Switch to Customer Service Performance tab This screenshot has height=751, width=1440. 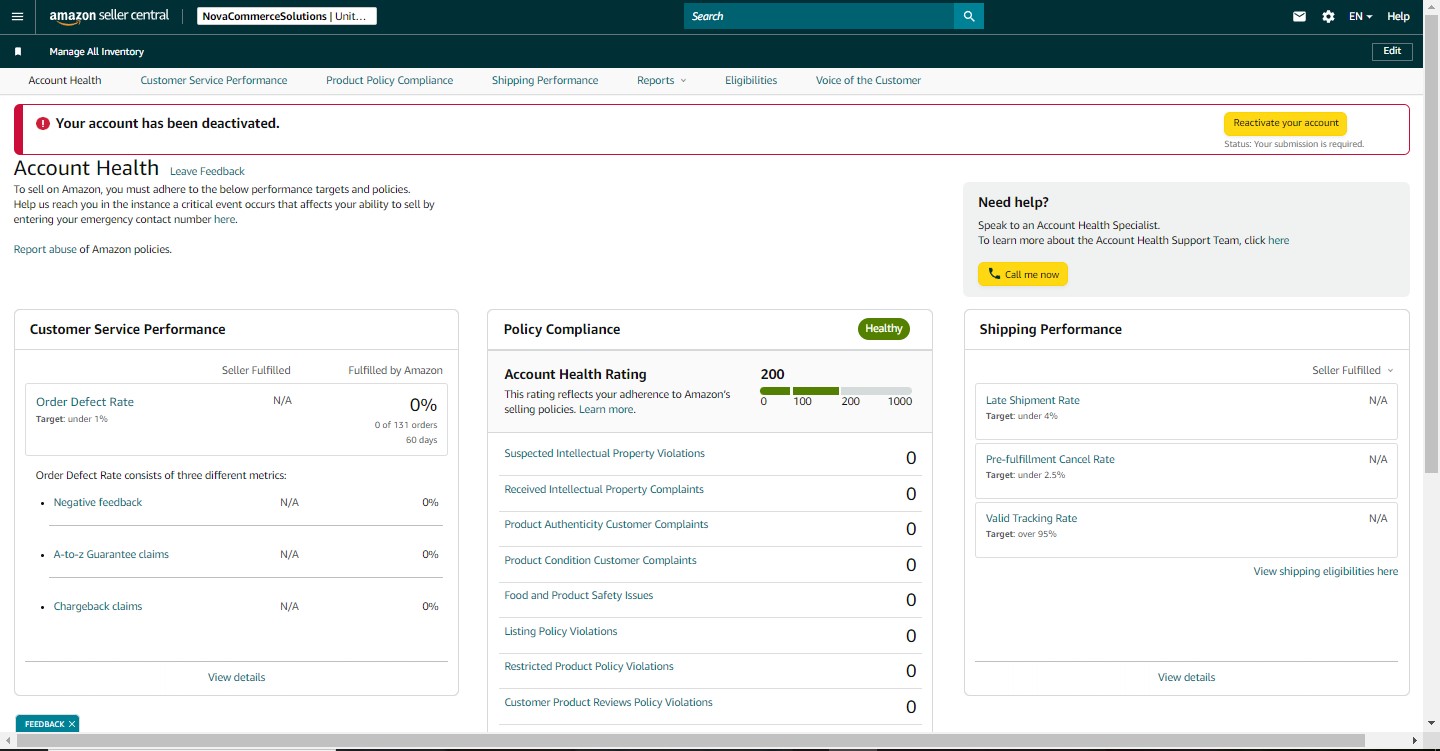point(214,80)
